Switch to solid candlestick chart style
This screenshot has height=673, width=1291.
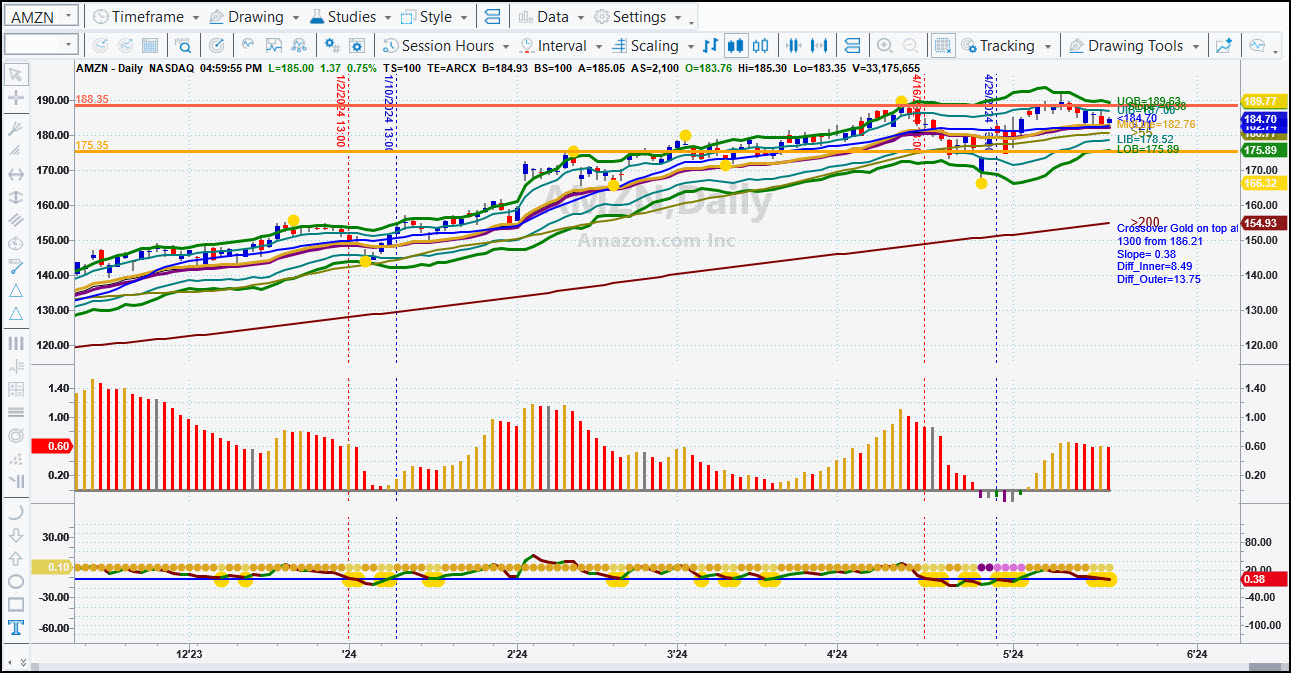click(736, 45)
